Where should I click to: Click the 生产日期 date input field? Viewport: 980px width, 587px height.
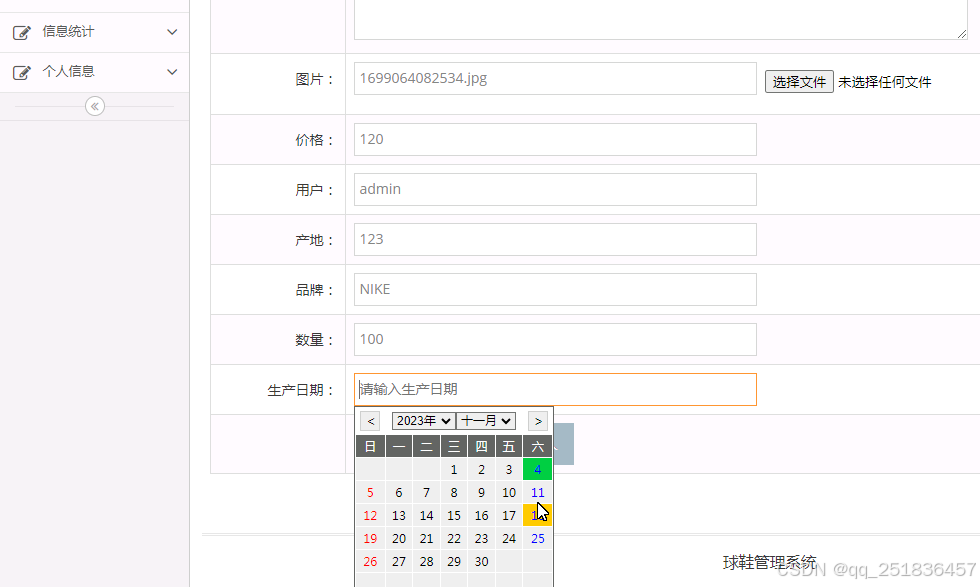pos(555,389)
